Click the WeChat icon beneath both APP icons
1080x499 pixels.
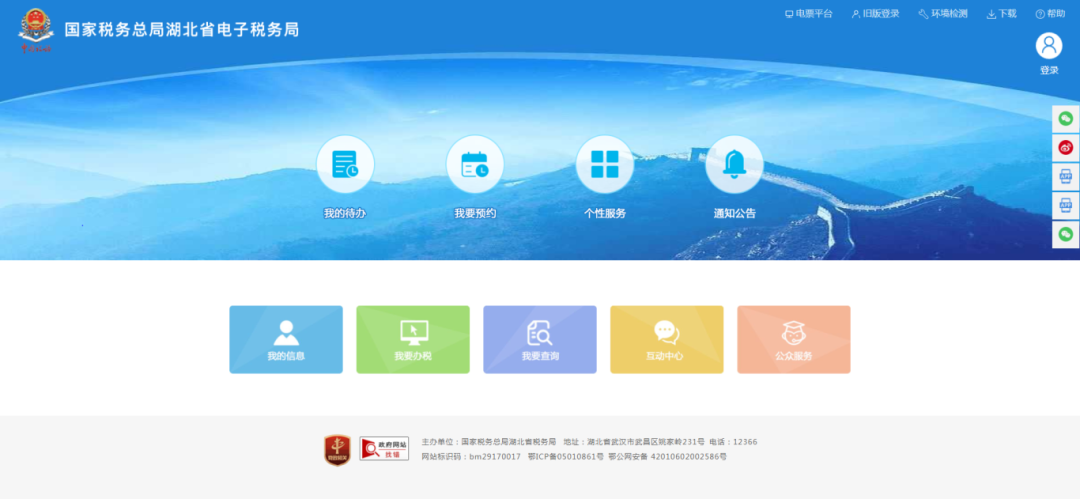1066,234
